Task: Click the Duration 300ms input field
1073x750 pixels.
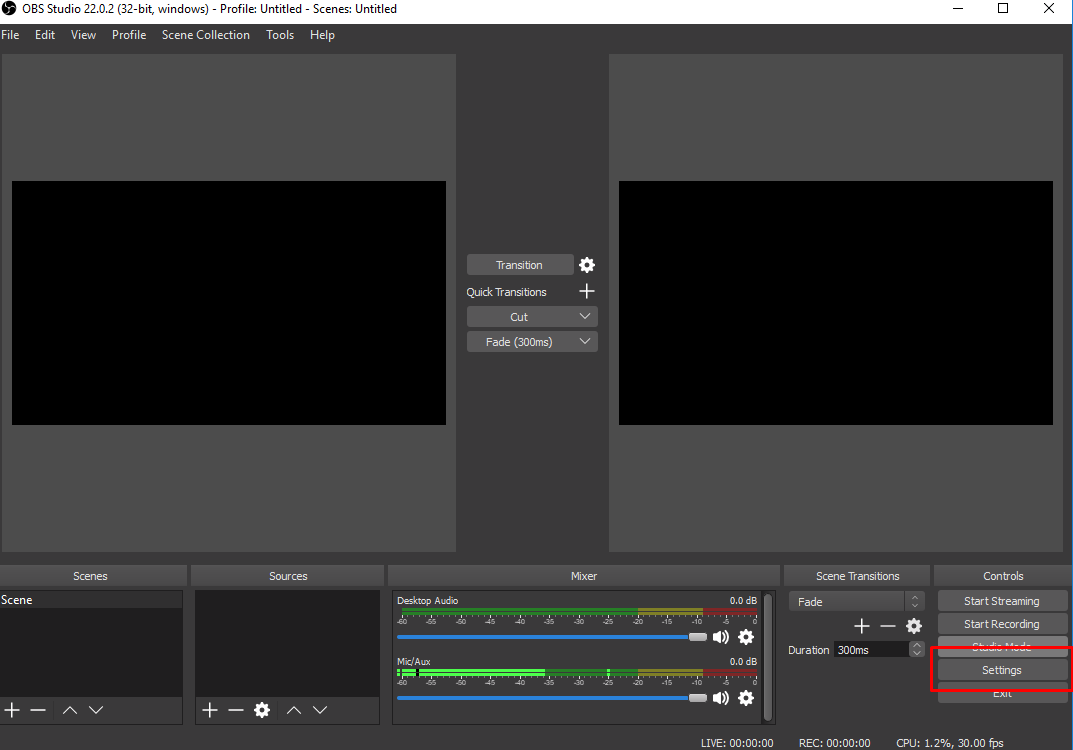Action: coord(872,649)
